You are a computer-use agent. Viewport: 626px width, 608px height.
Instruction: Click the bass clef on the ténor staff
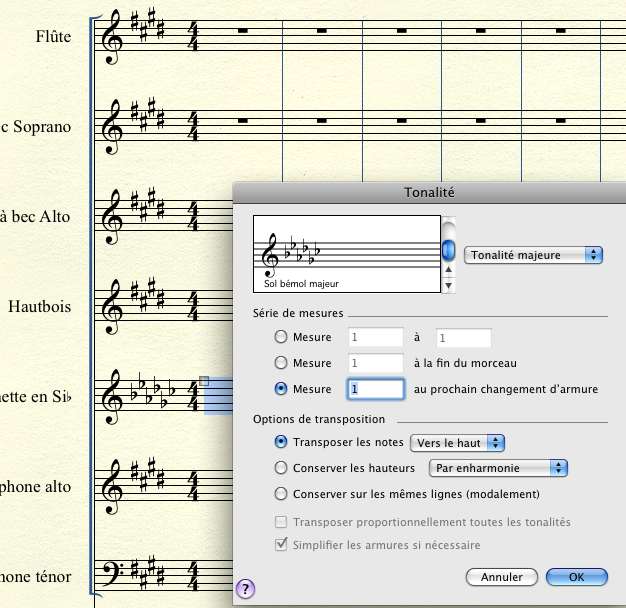pyautogui.click(x=114, y=572)
